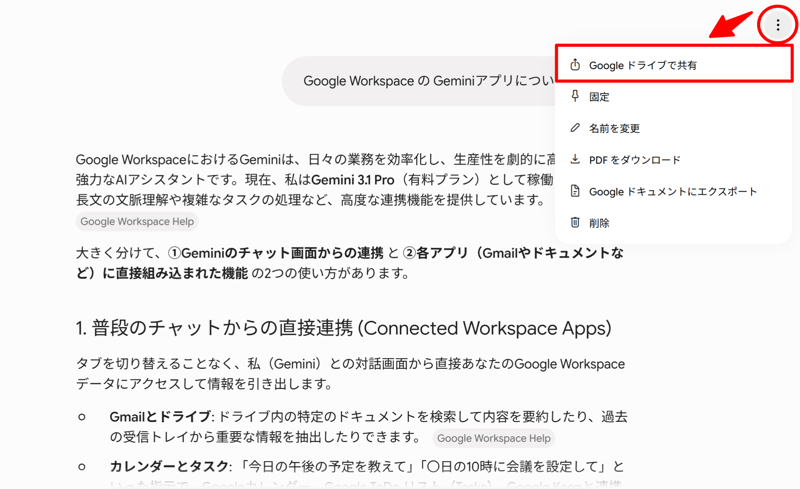800x489 pixels.
Task: Click text タブを切り替えることなく paragraph
Action: click(x=350, y=374)
